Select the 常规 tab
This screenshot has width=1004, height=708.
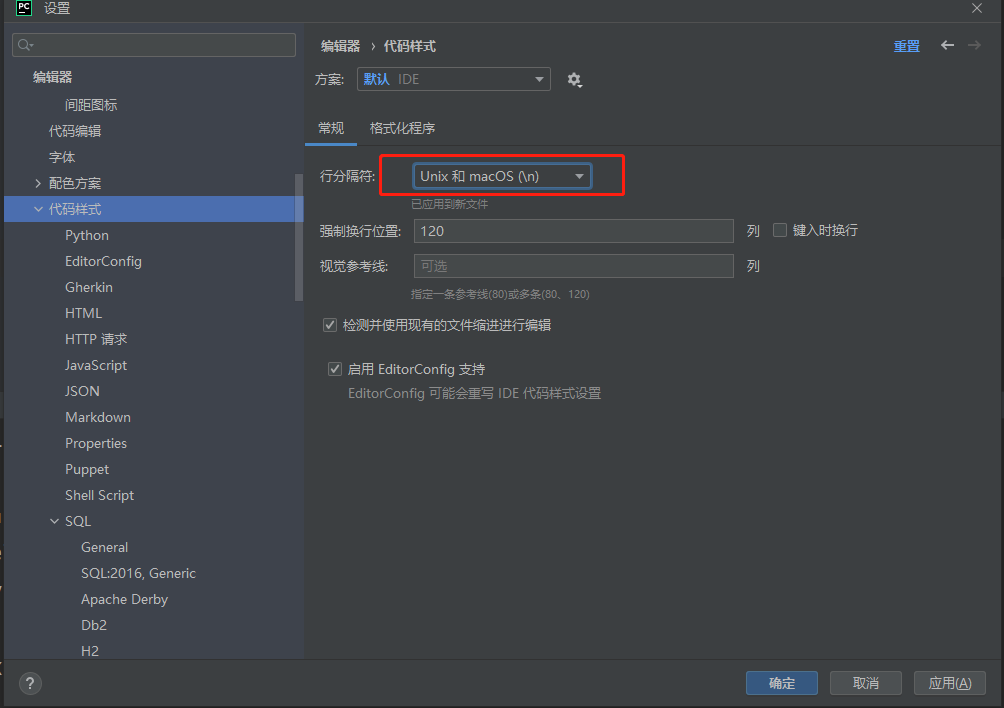331,128
